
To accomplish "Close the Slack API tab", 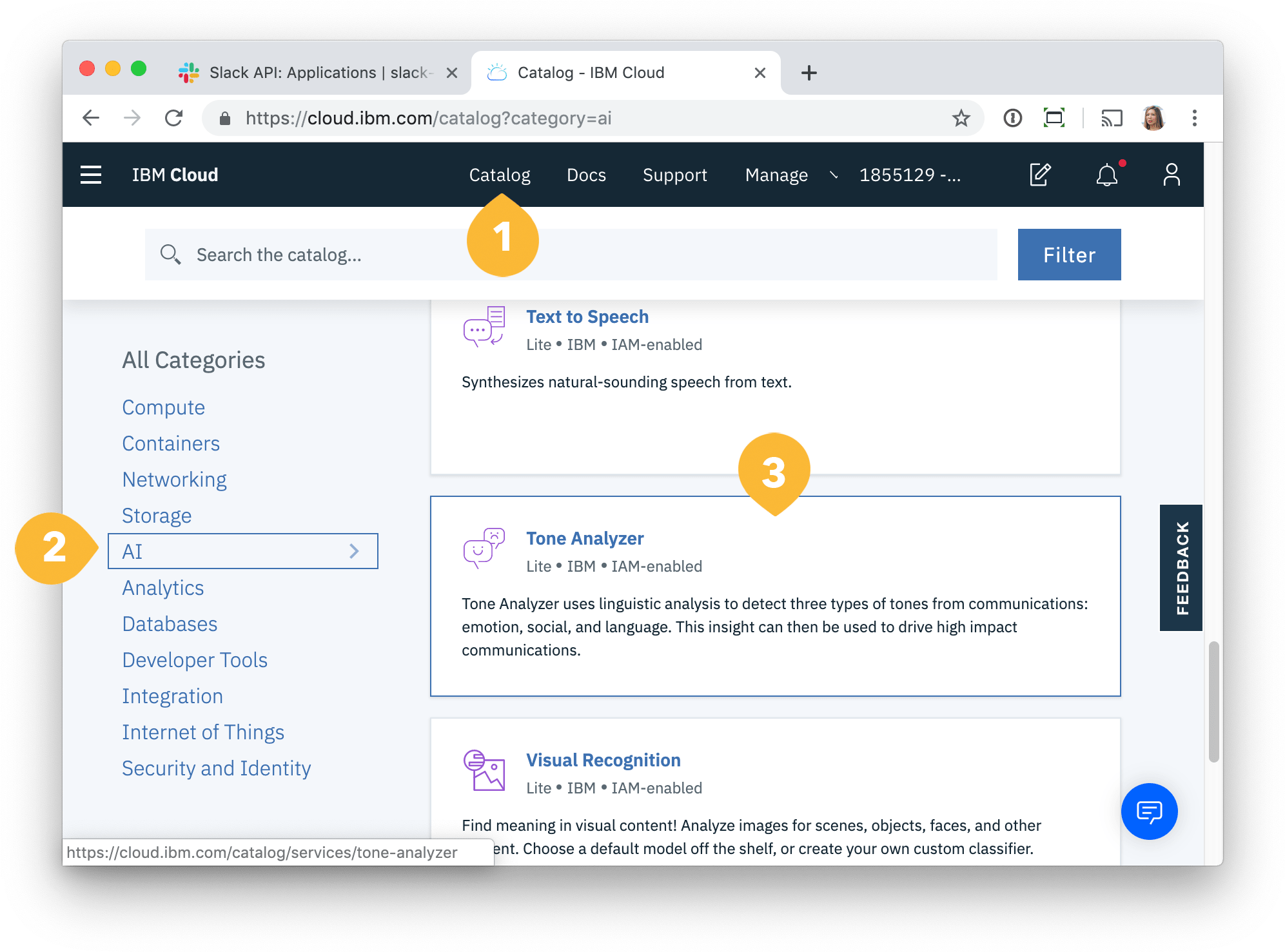I will pyautogui.click(x=452, y=73).
